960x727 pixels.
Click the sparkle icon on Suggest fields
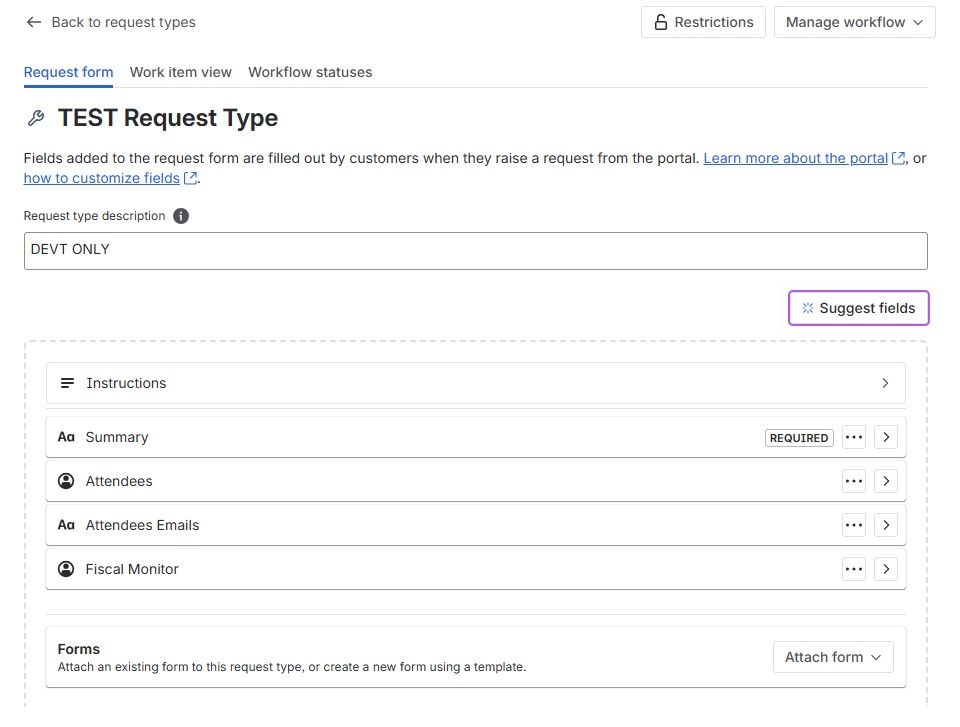(808, 308)
